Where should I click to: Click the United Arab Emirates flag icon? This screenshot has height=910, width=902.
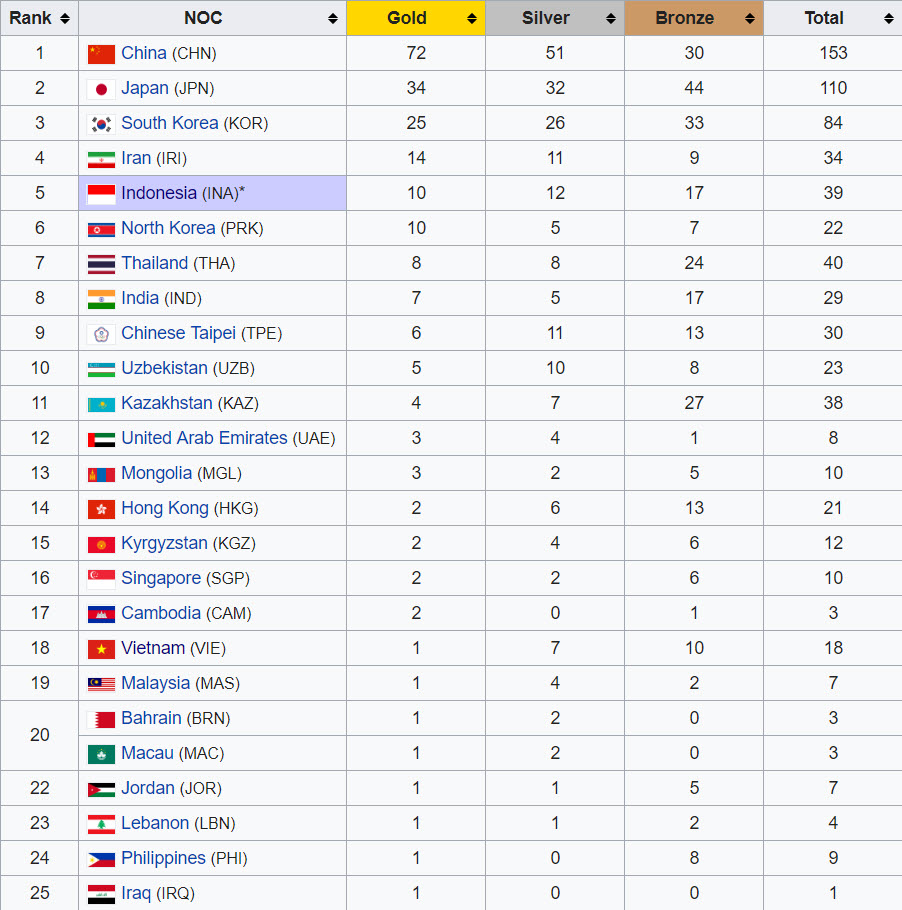[101, 439]
